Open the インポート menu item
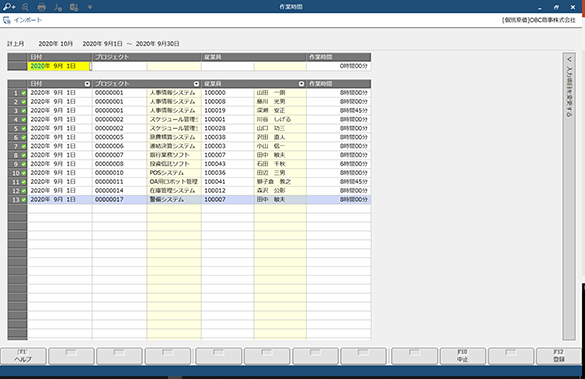 click(28, 20)
